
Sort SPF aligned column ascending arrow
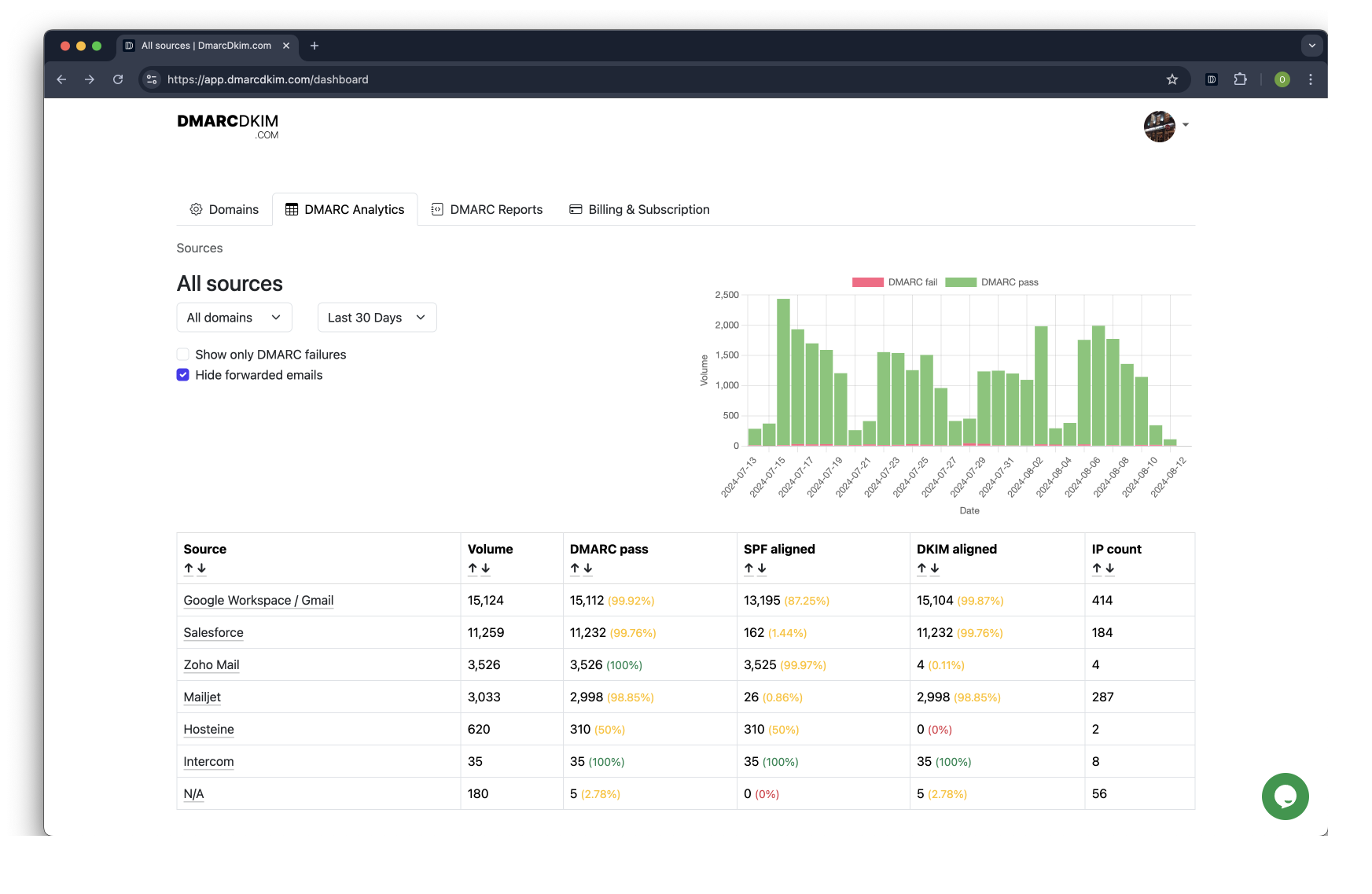tap(749, 568)
